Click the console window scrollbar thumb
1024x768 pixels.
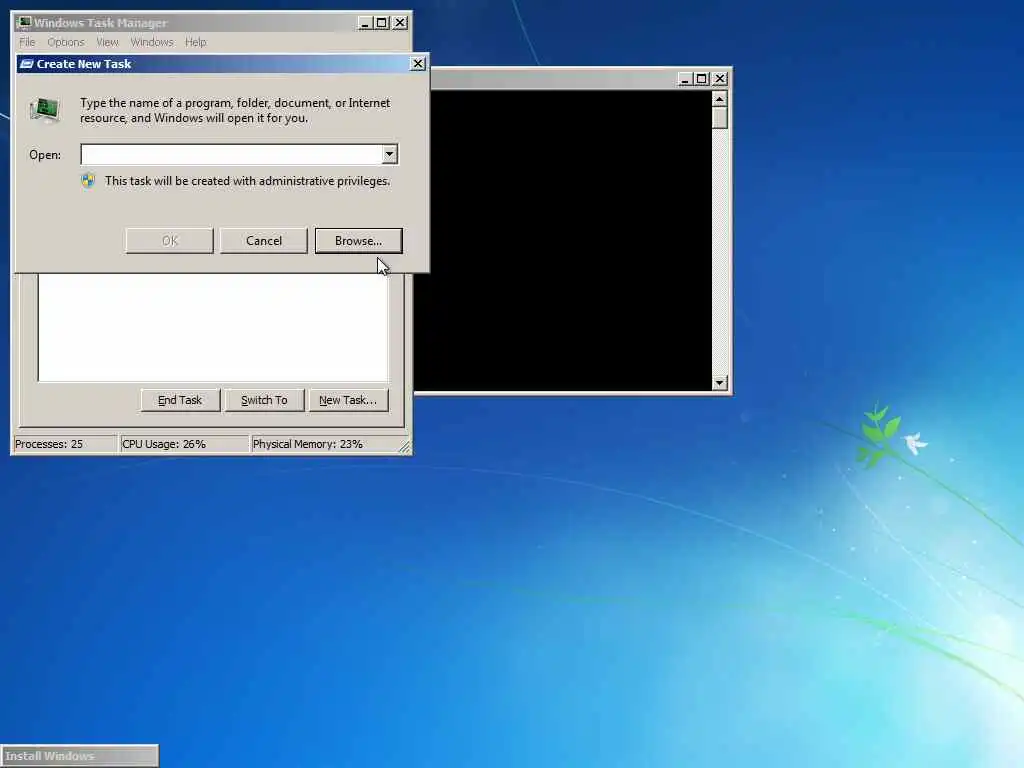(719, 118)
